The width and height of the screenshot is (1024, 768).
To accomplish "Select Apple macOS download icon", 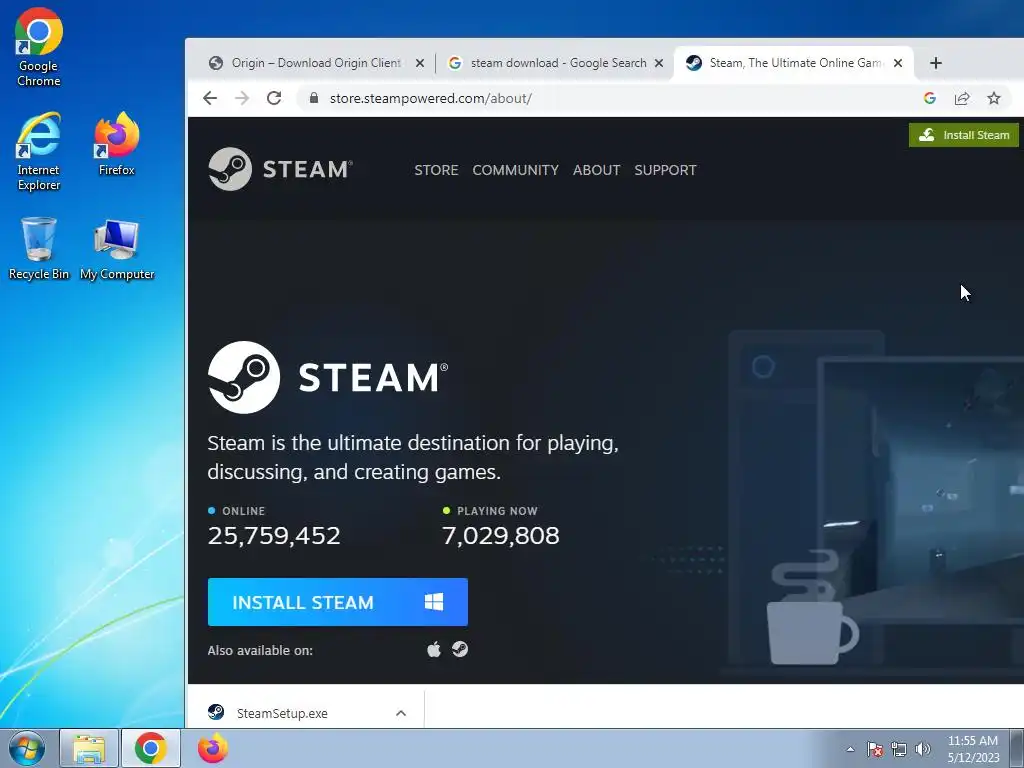I will [x=434, y=649].
